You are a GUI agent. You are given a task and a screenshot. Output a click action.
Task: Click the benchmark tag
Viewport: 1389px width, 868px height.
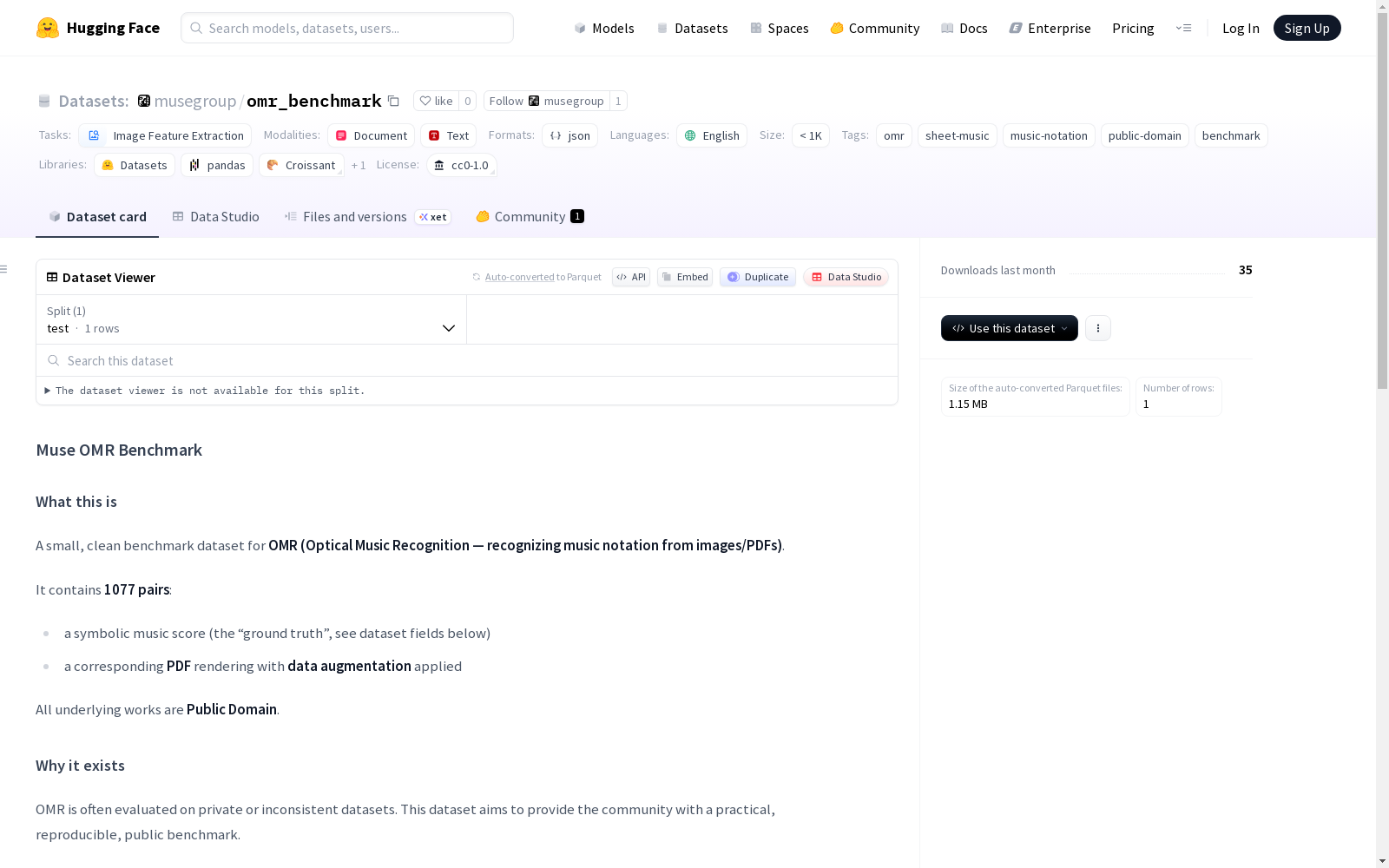1231,135
